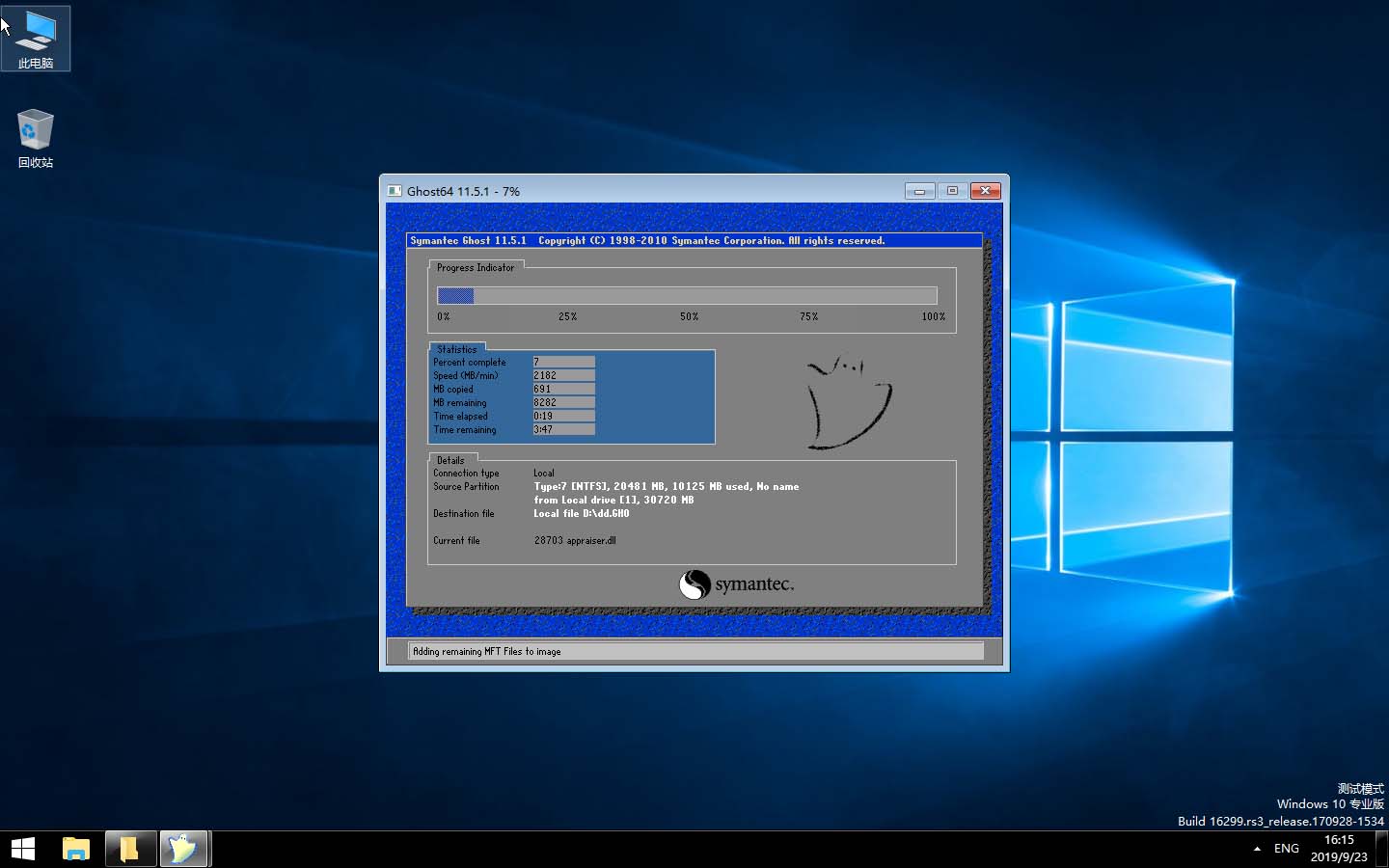Select the Speed value 2182

pos(563,375)
